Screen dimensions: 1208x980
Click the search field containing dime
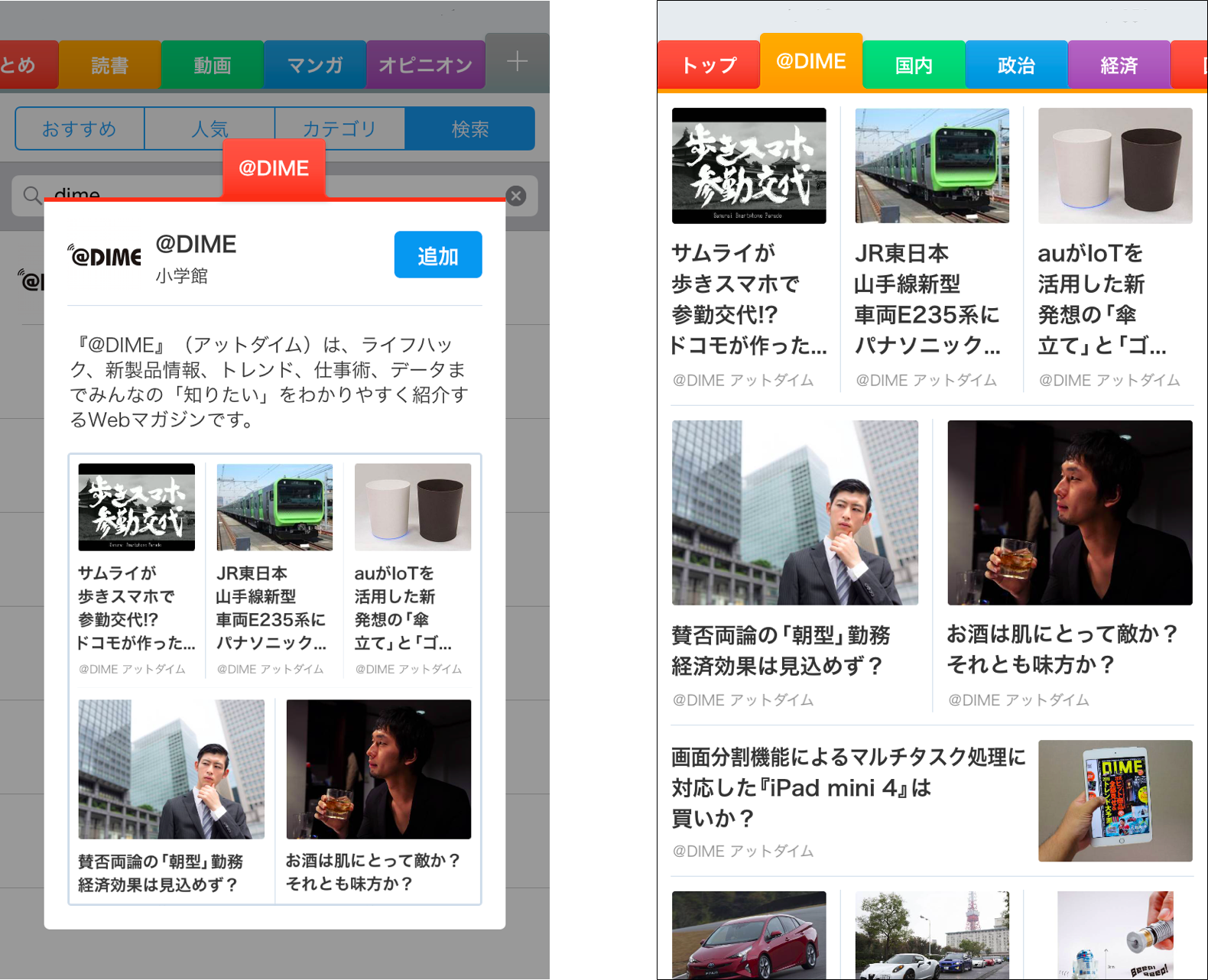coord(274,196)
